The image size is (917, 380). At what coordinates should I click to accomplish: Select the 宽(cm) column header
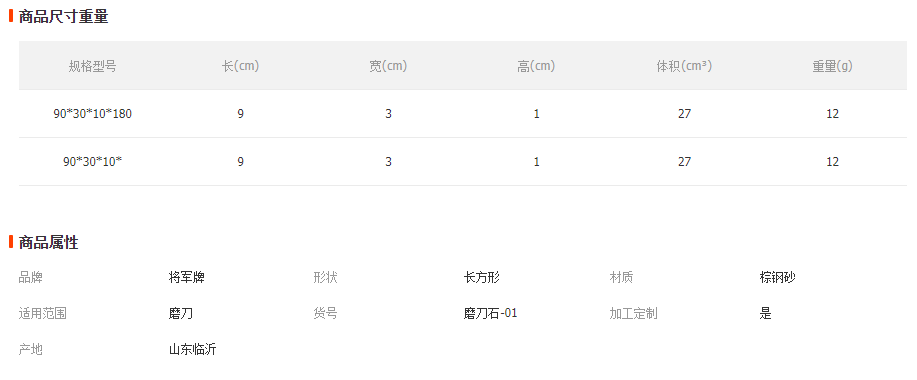(388, 66)
